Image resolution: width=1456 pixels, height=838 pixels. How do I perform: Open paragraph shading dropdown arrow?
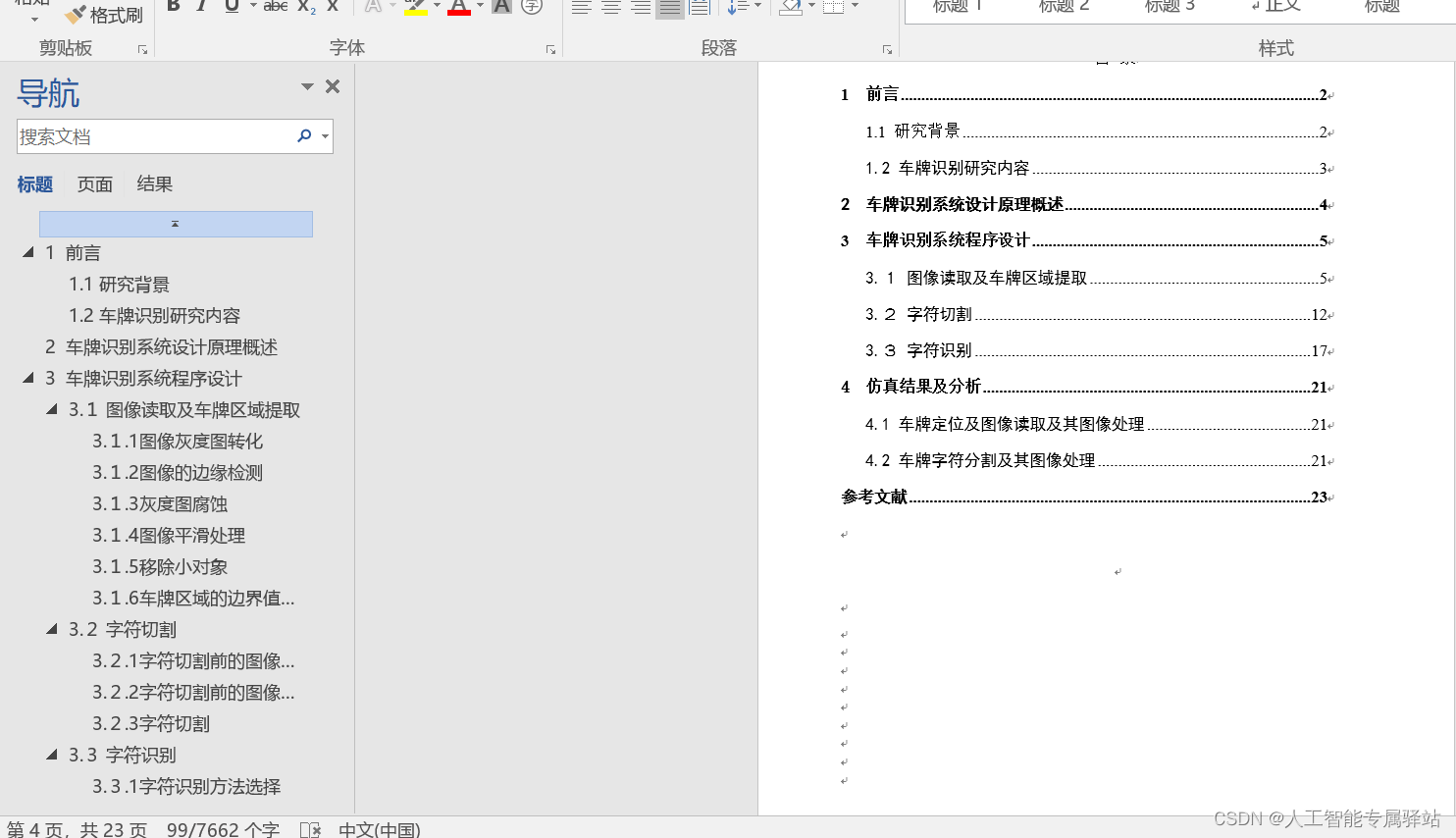pyautogui.click(x=812, y=6)
